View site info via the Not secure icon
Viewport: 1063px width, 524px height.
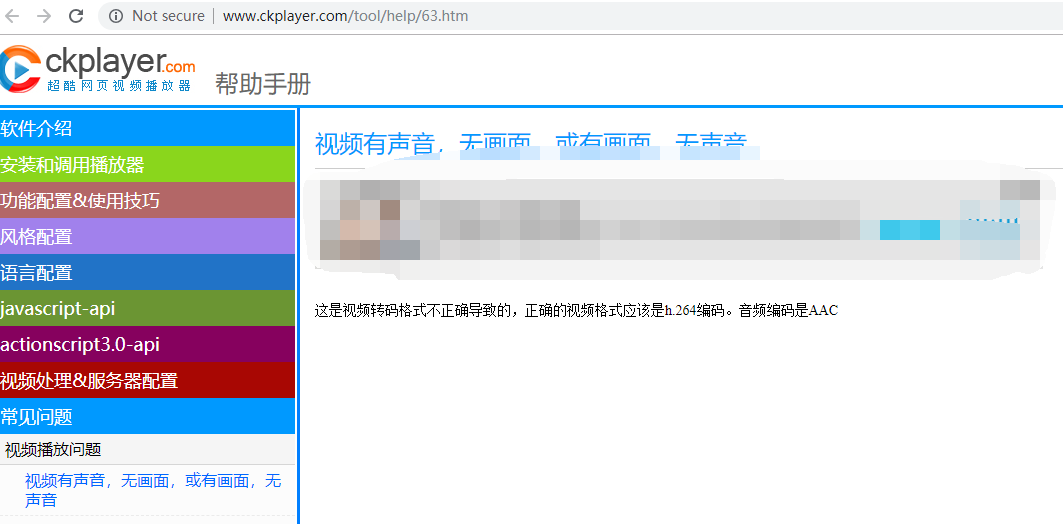[x=116, y=16]
